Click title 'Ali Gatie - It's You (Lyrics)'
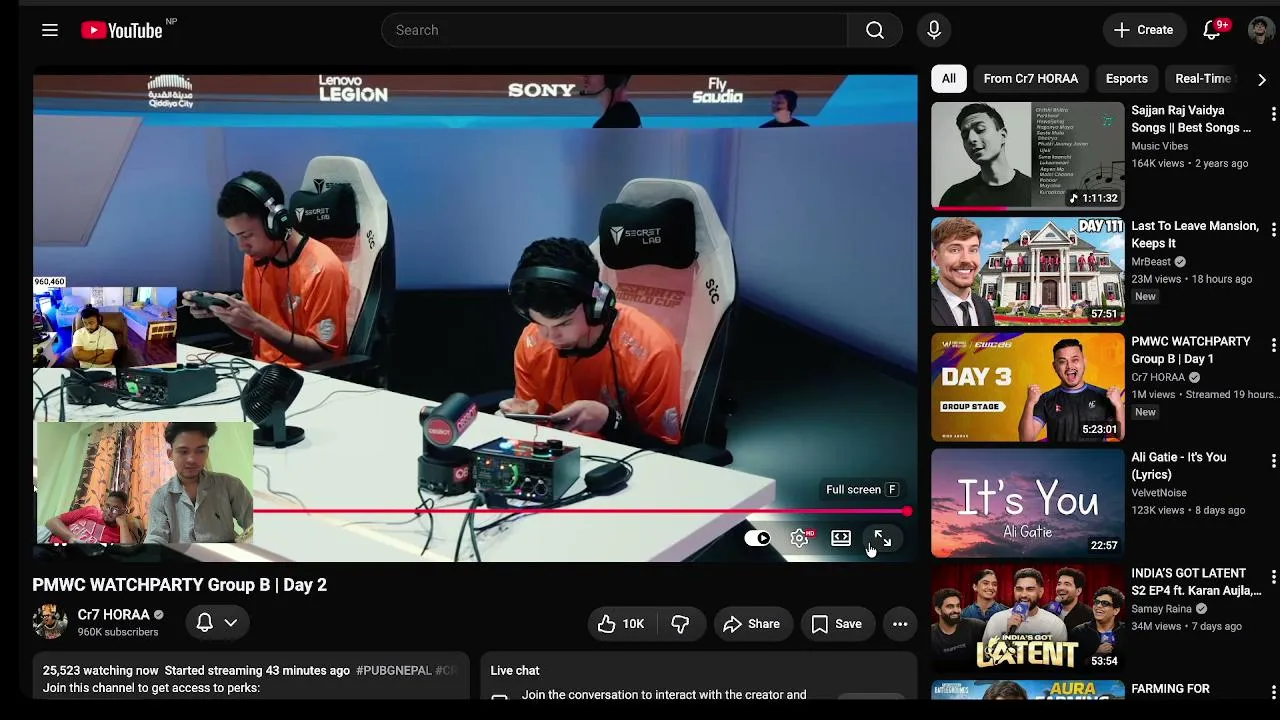The image size is (1280, 720). [1178, 466]
